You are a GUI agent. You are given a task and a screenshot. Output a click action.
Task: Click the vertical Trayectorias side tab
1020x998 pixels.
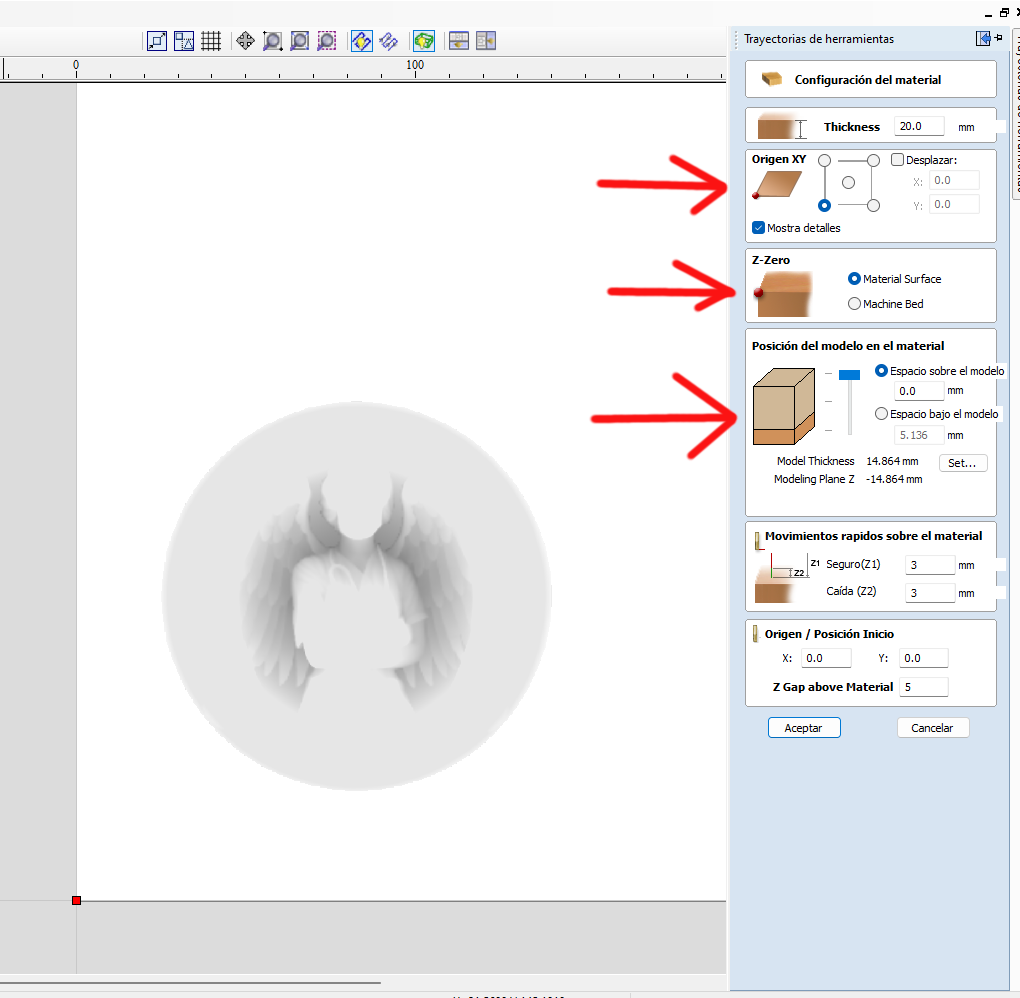1016,114
